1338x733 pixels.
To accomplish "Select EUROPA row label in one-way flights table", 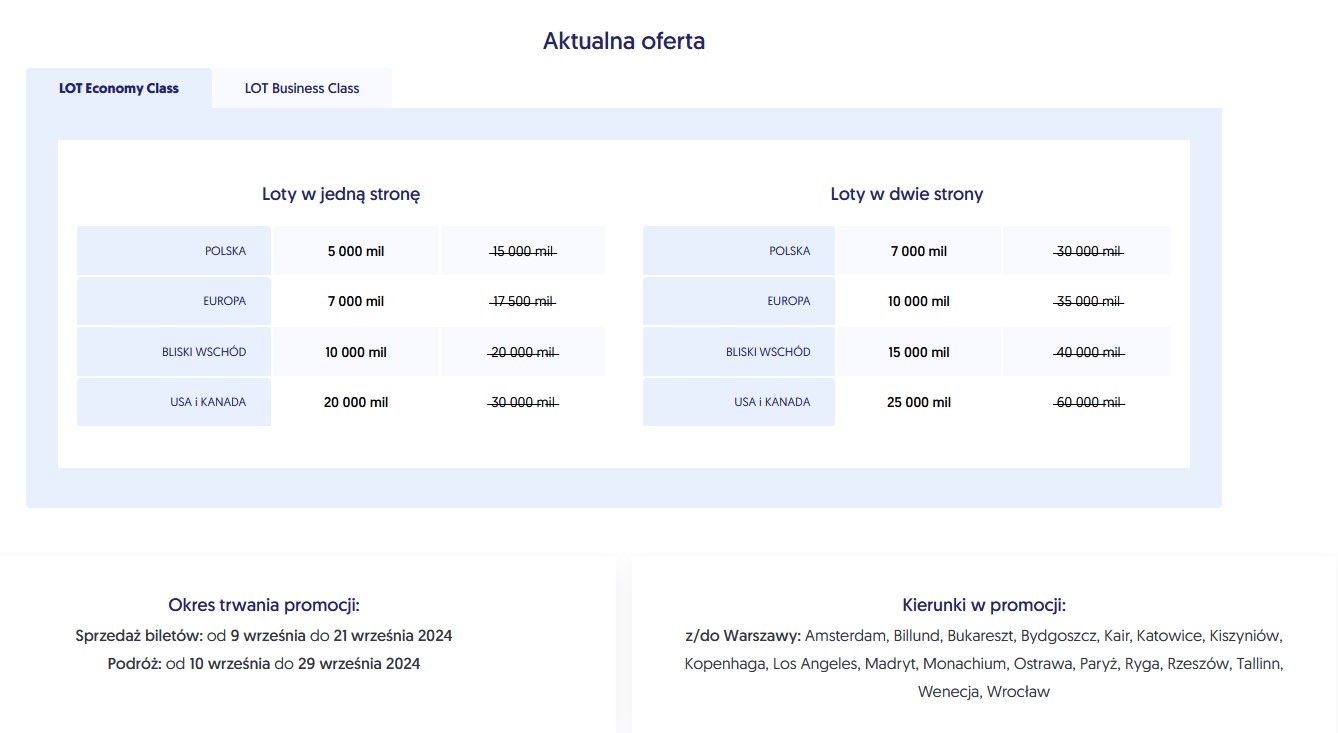I will (174, 301).
